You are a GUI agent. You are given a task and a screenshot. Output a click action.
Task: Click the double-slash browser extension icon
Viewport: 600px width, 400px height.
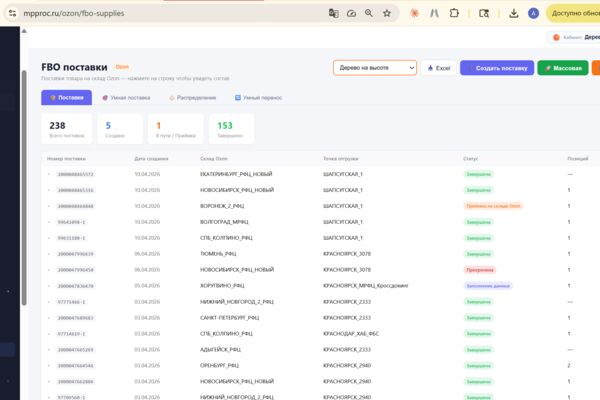[x=434, y=13]
